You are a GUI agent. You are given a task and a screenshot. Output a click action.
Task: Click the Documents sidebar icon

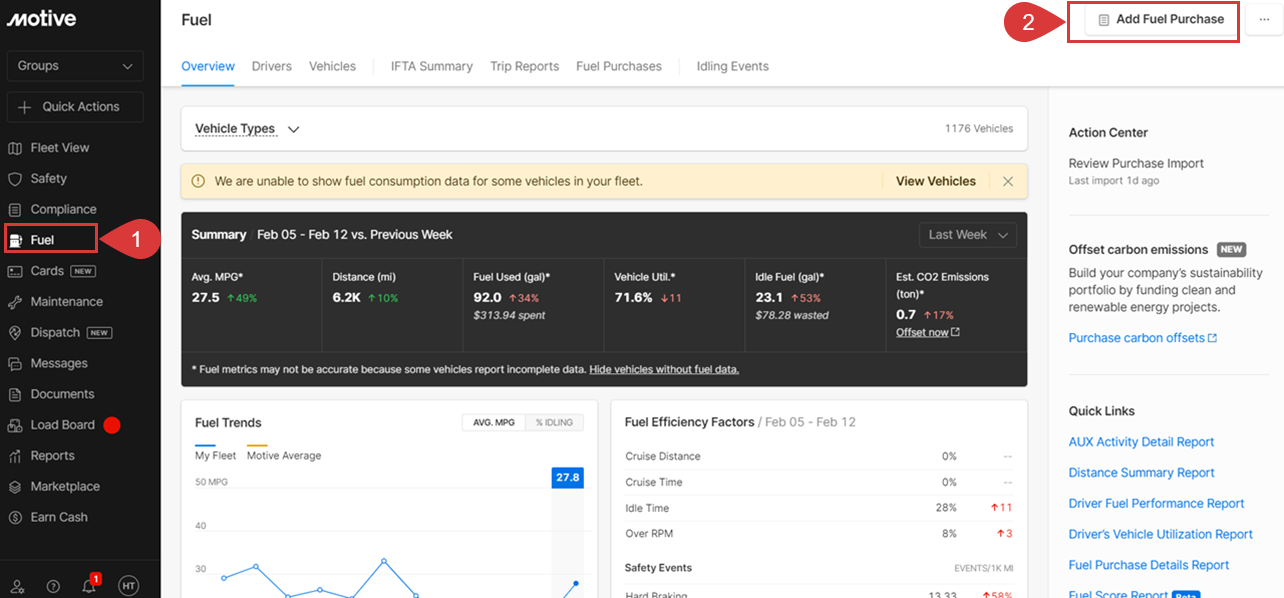pos(15,394)
